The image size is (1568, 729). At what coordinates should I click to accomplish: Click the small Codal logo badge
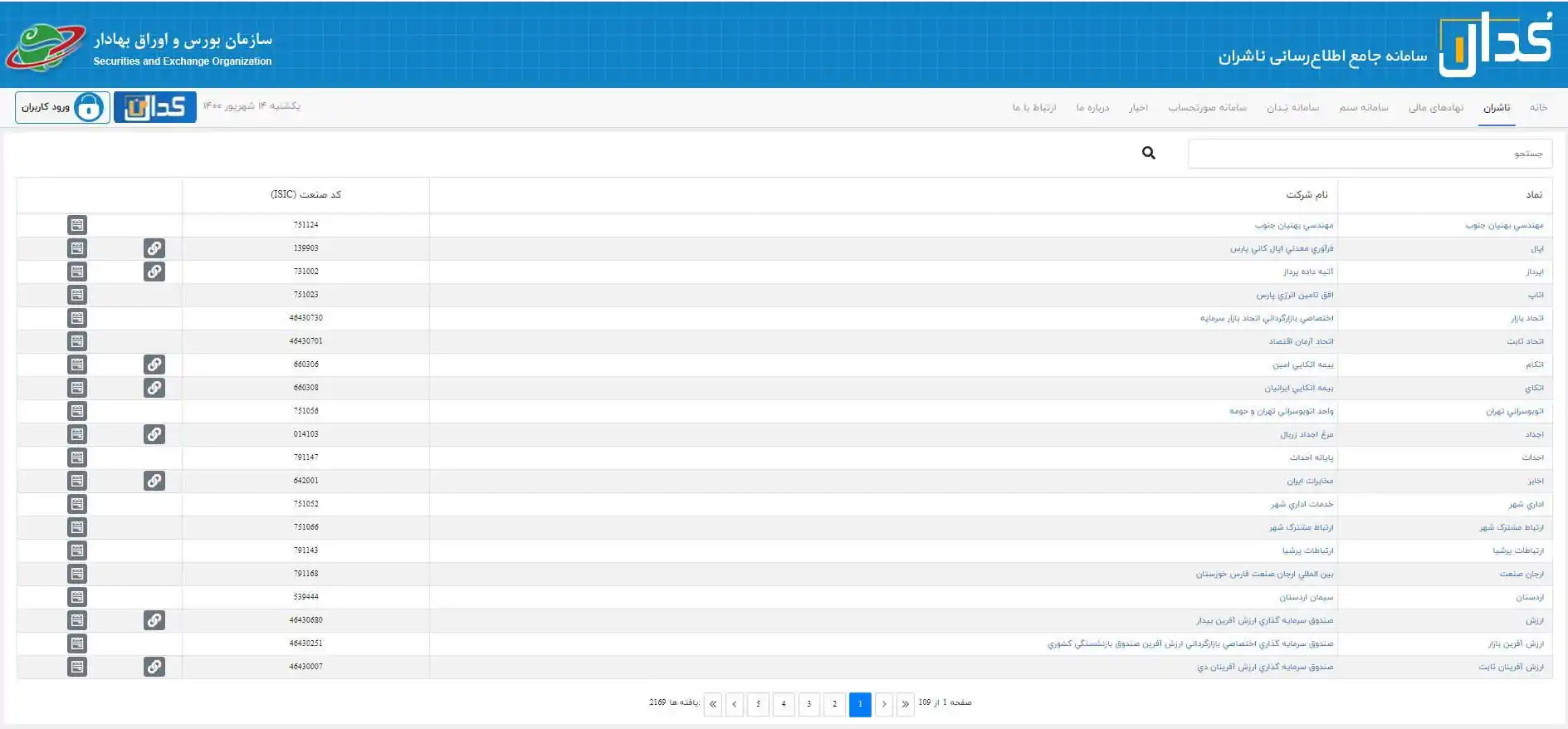tap(155, 107)
